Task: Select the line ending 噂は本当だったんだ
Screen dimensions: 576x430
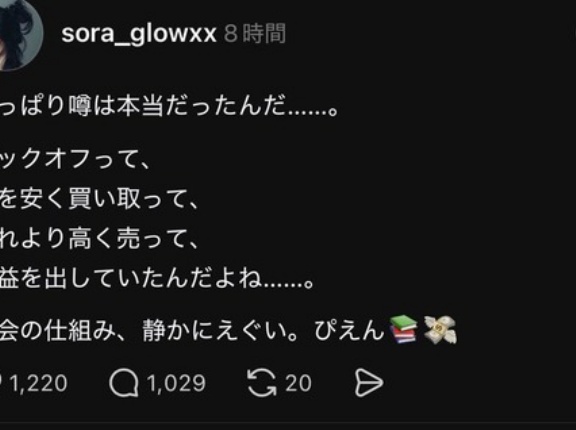Action: 168,106
